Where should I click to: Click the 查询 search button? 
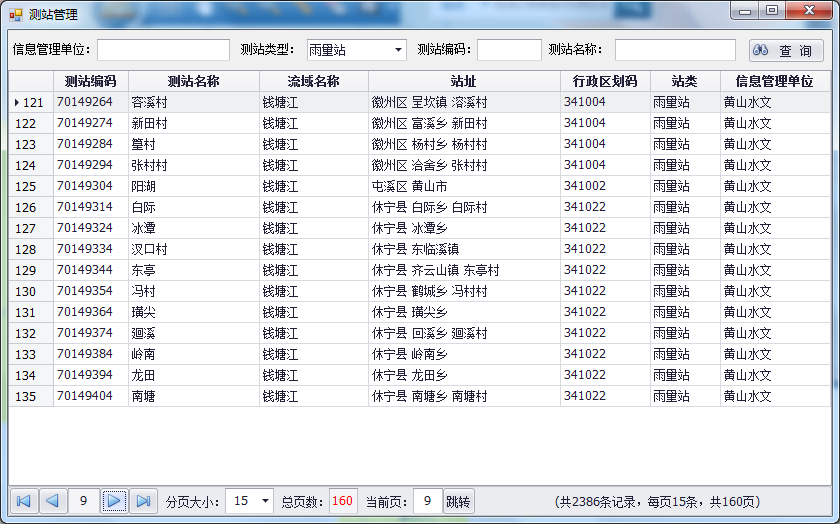tap(786, 50)
